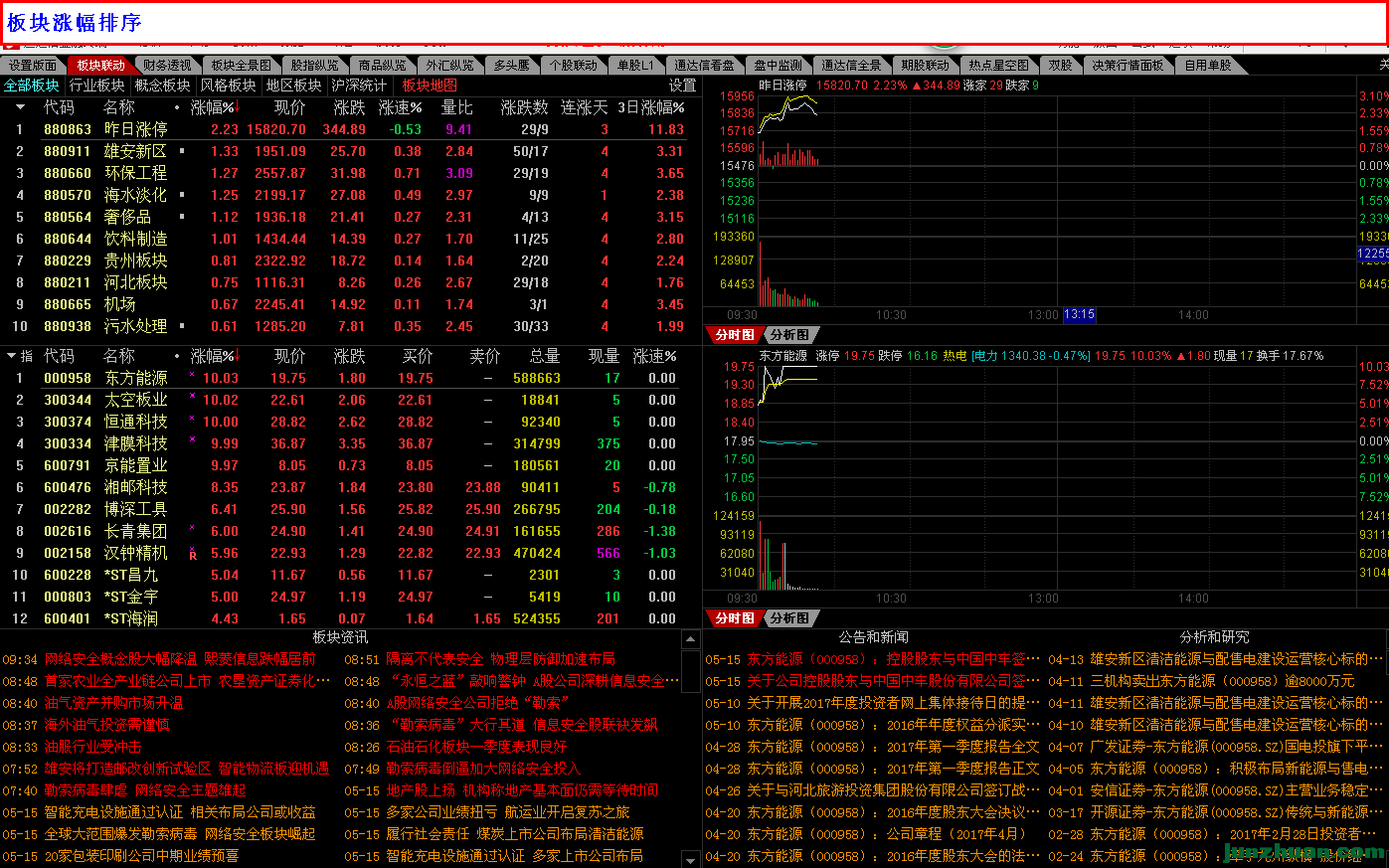Open the 板块资讯 panel header
Image resolution: width=1389 pixels, height=868 pixels.
point(340,637)
